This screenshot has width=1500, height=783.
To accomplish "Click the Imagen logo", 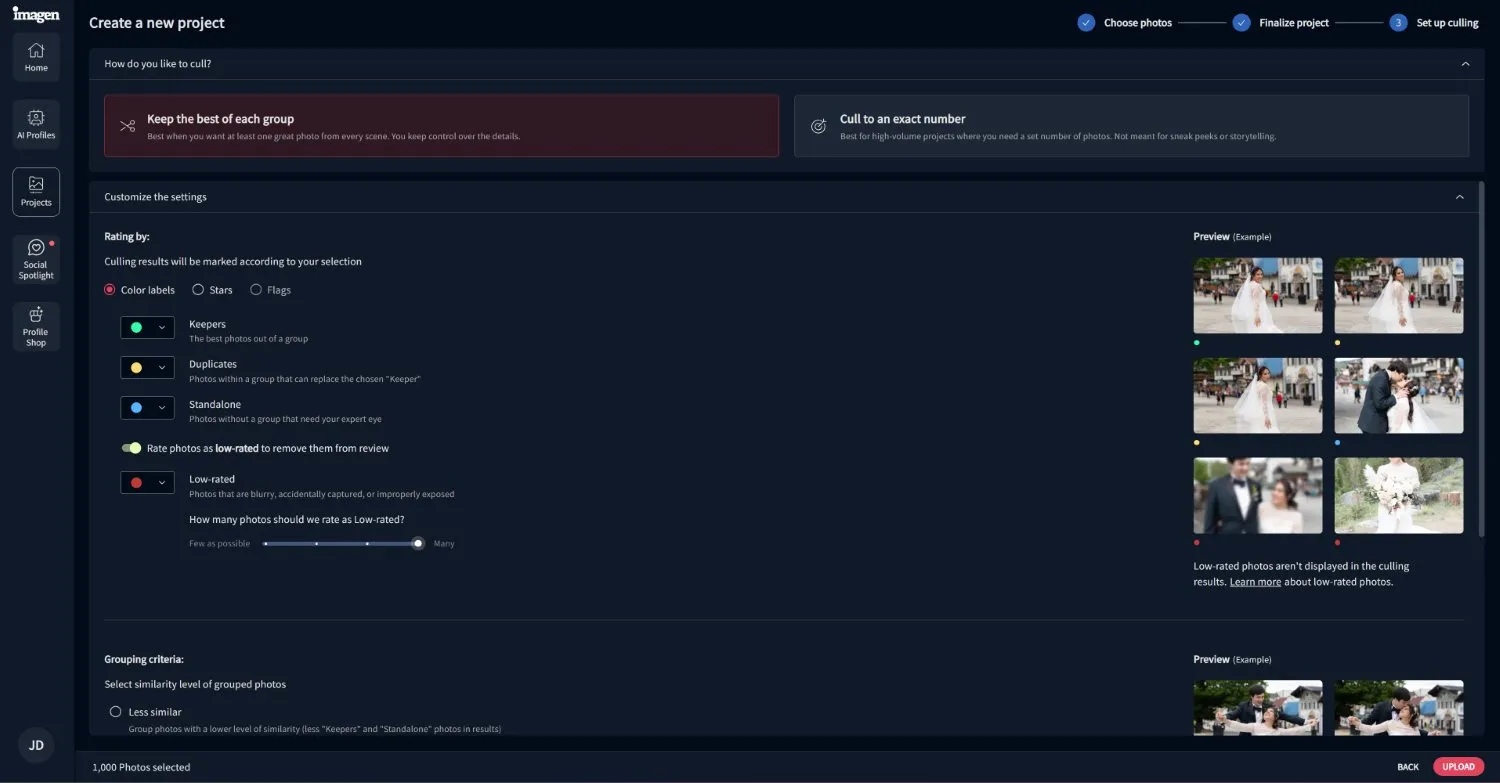I will tap(36, 15).
